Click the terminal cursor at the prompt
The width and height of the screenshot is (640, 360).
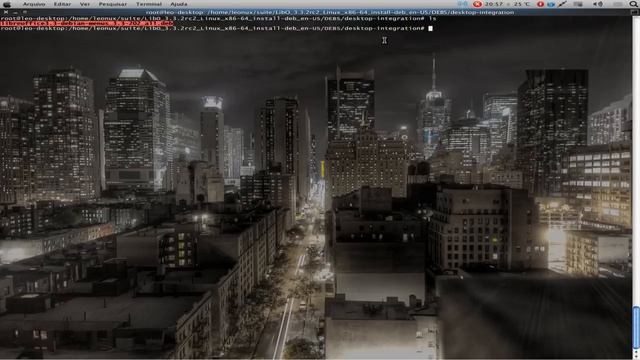pos(430,28)
